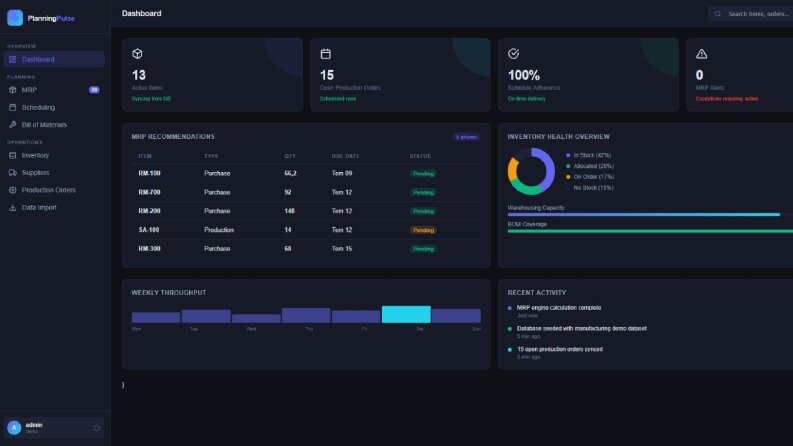Screen dimensions: 793x446
Task: Click the In Stock legend color dot
Action: click(x=568, y=155)
